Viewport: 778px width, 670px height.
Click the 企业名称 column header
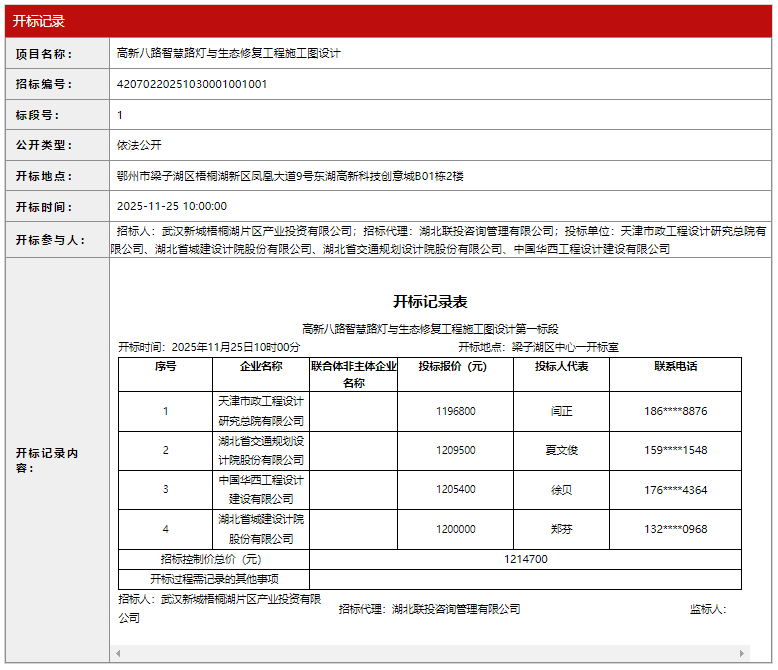click(261, 366)
